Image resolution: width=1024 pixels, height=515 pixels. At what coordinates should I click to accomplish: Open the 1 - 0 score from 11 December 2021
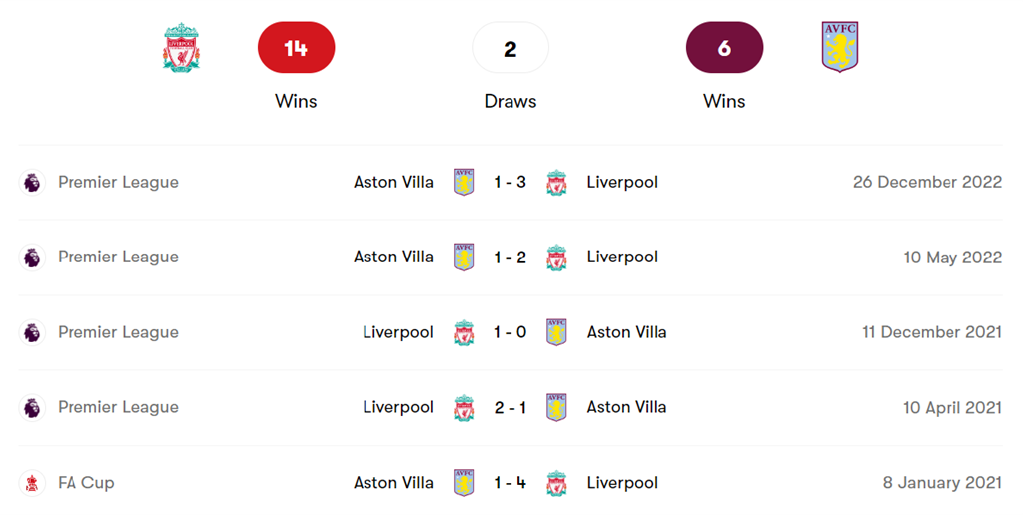[510, 332]
